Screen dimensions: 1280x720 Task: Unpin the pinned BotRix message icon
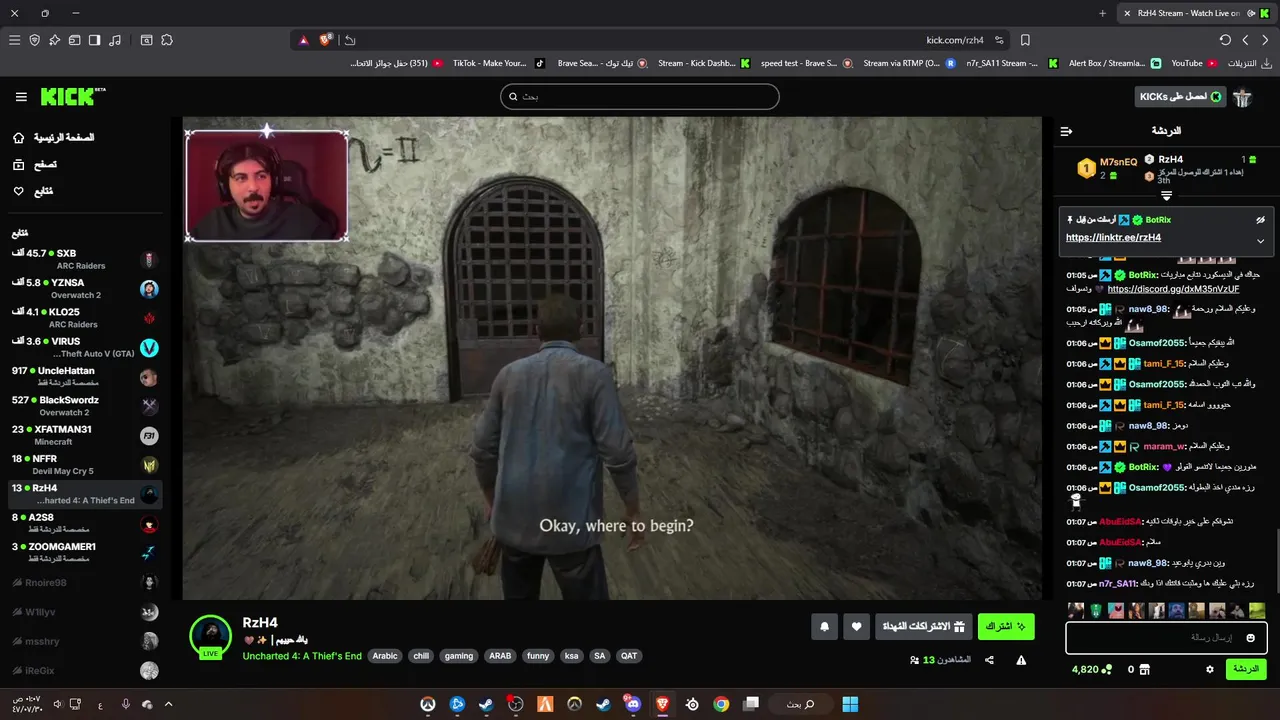point(1260,220)
